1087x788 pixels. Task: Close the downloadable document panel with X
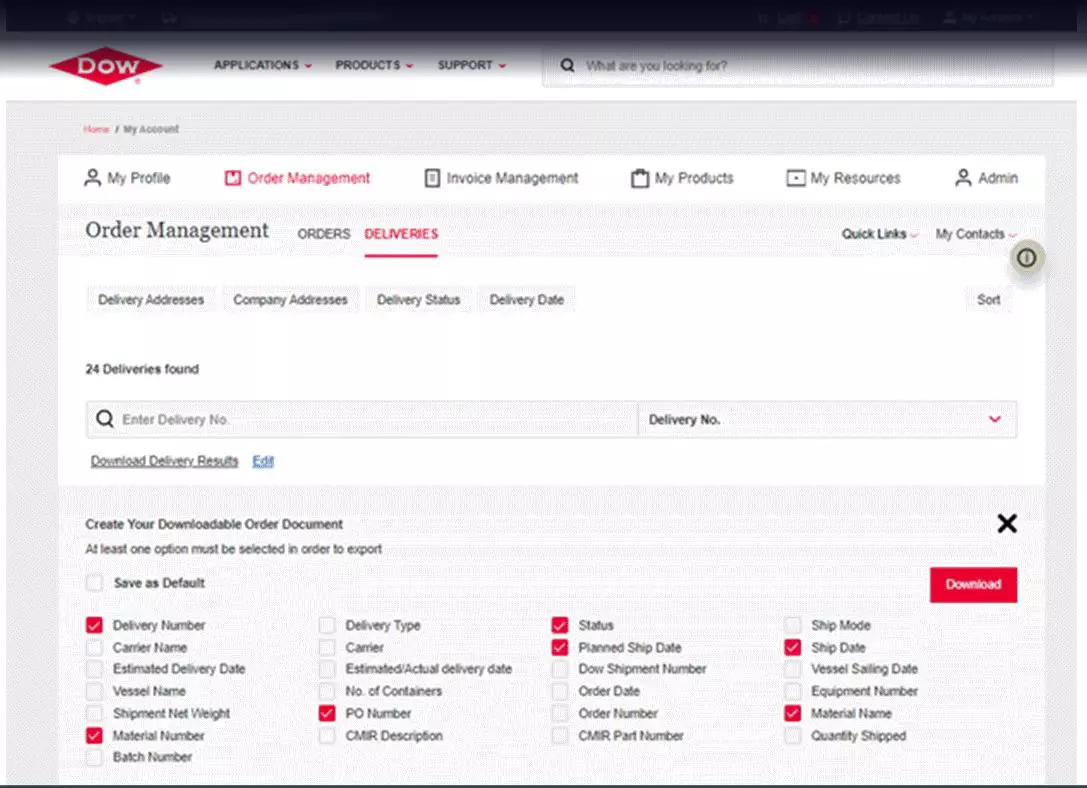(1006, 523)
